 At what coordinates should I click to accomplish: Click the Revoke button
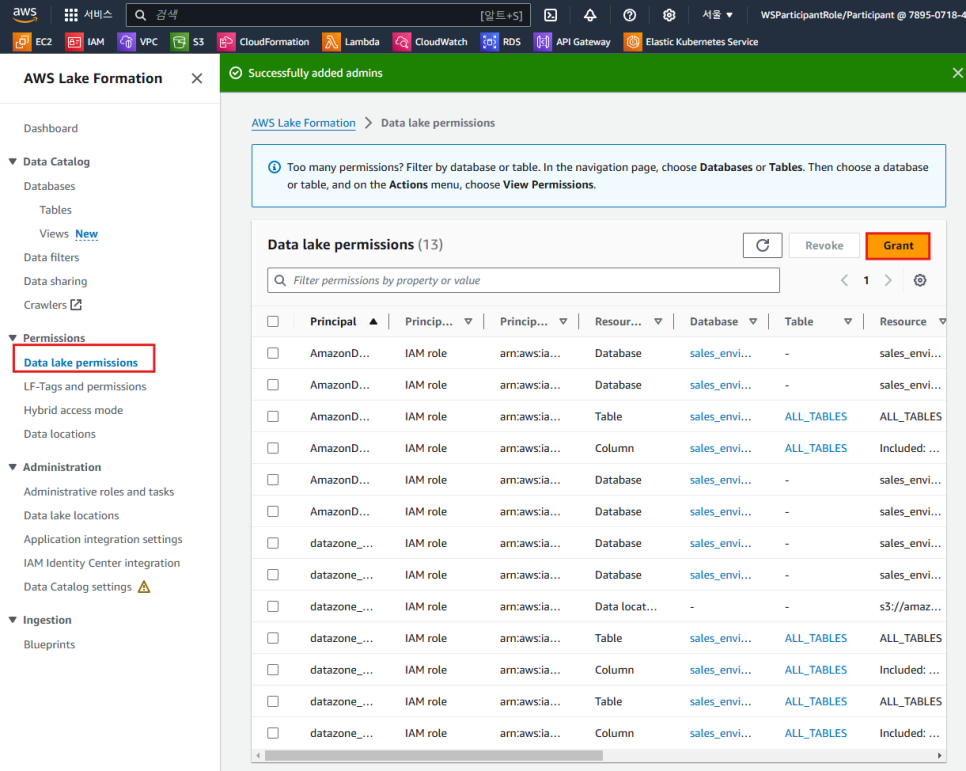click(x=824, y=245)
